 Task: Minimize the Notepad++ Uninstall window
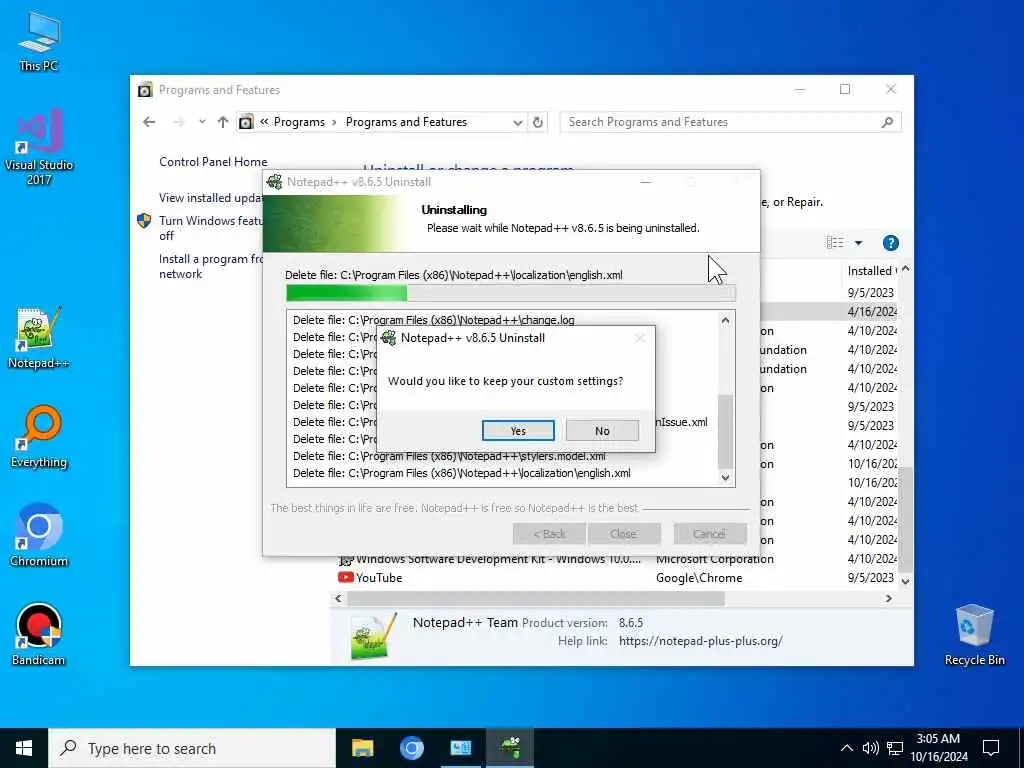(x=646, y=182)
